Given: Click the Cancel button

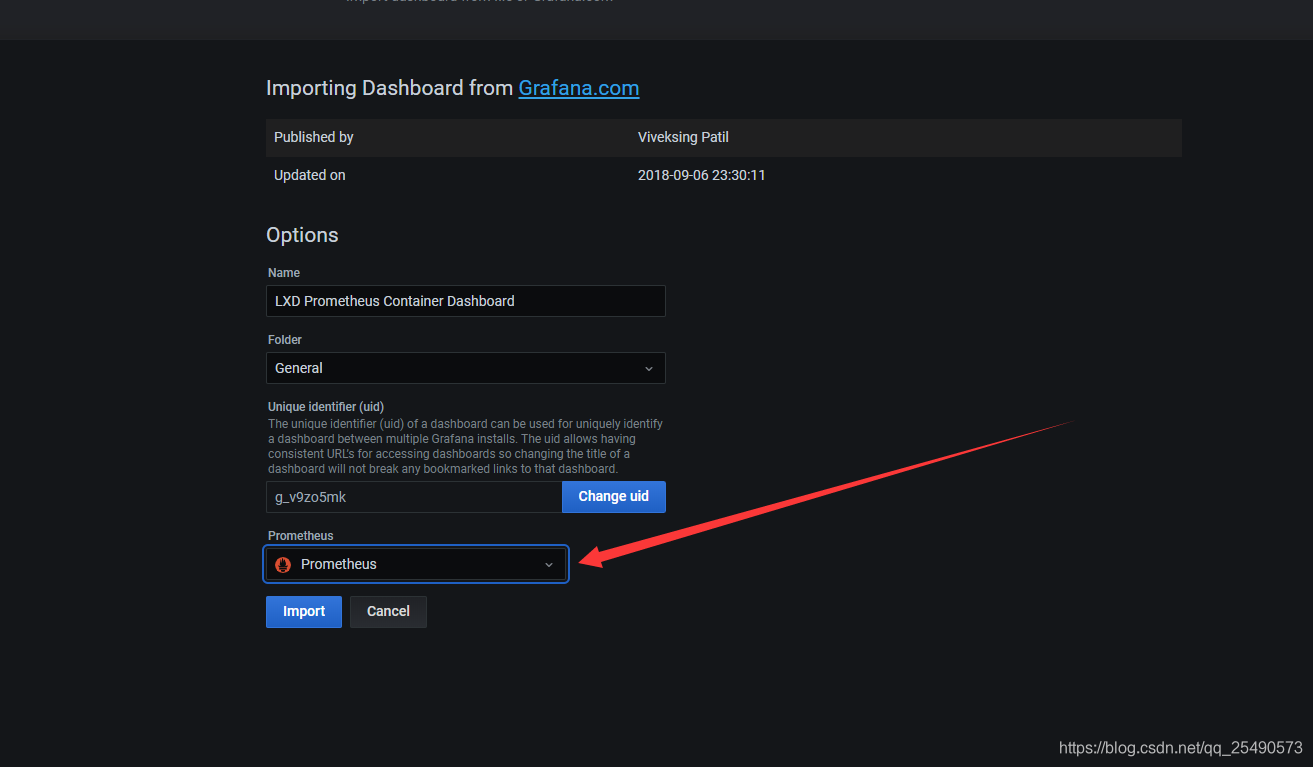Looking at the screenshot, I should click(x=388, y=612).
